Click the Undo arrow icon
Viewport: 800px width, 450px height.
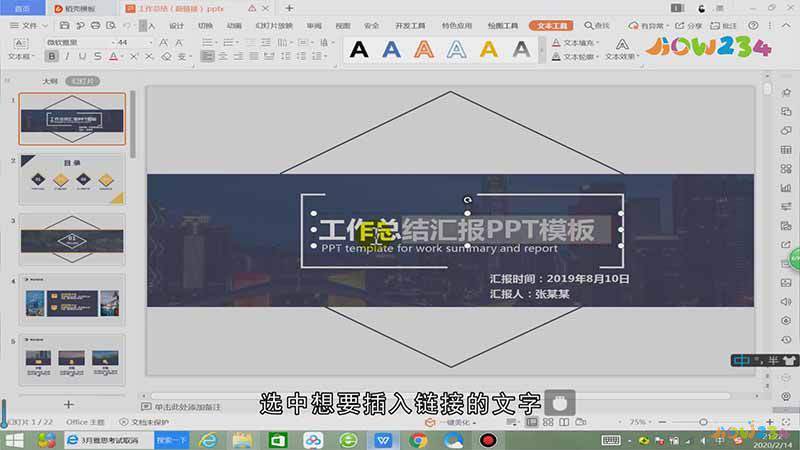click(128, 25)
